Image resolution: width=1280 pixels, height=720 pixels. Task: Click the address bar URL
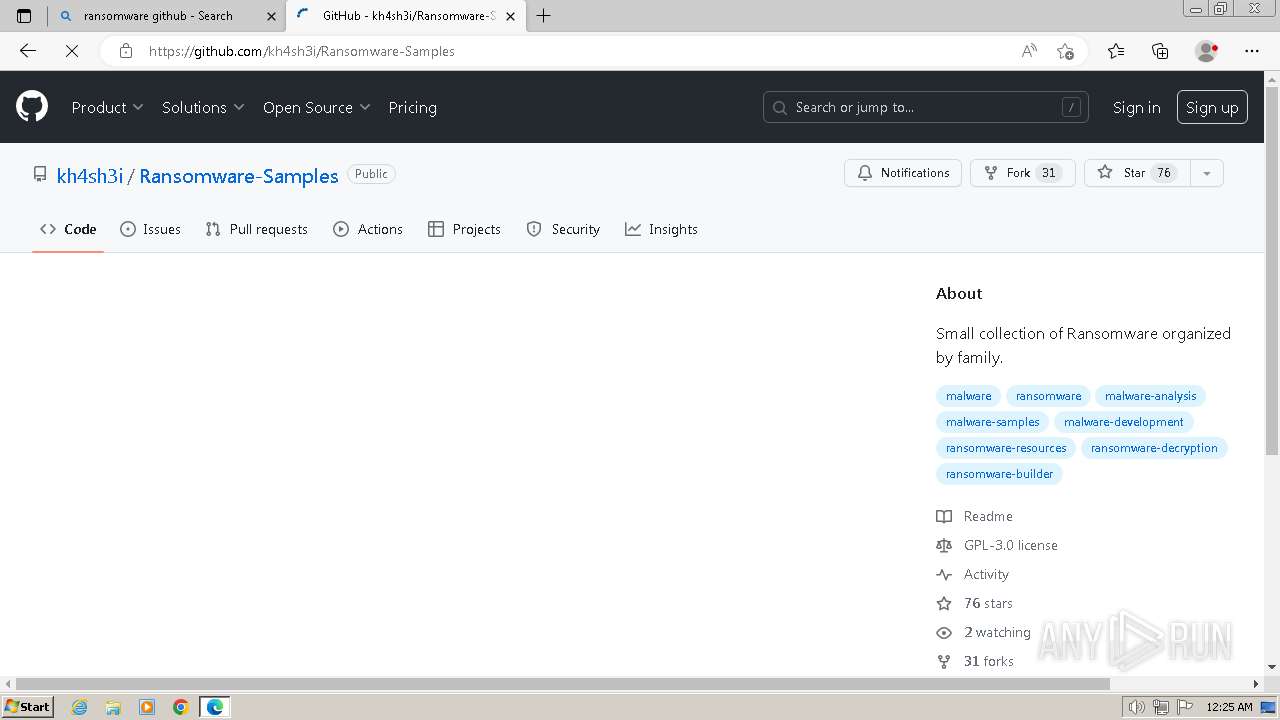coord(302,51)
